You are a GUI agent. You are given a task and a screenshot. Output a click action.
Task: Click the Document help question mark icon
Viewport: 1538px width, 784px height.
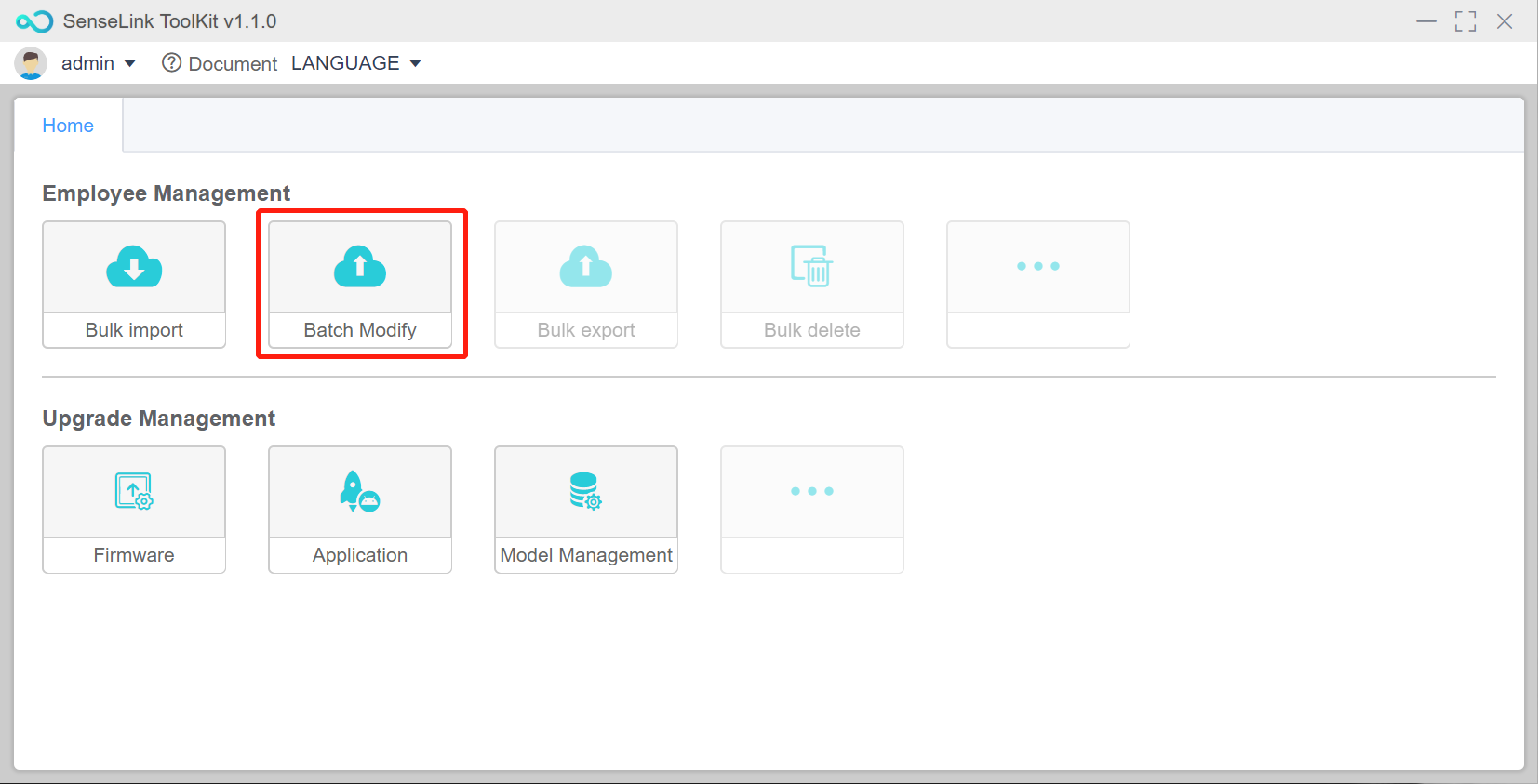click(171, 63)
